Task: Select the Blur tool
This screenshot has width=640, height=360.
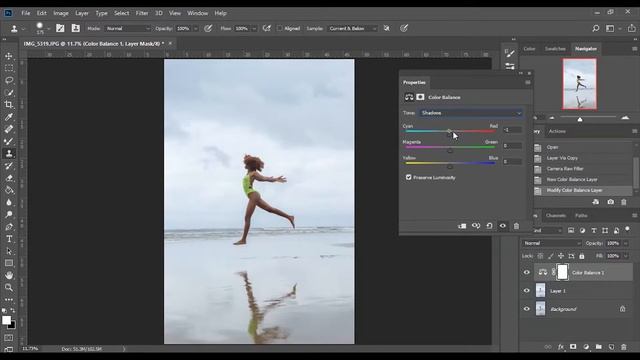Action: click(9, 202)
